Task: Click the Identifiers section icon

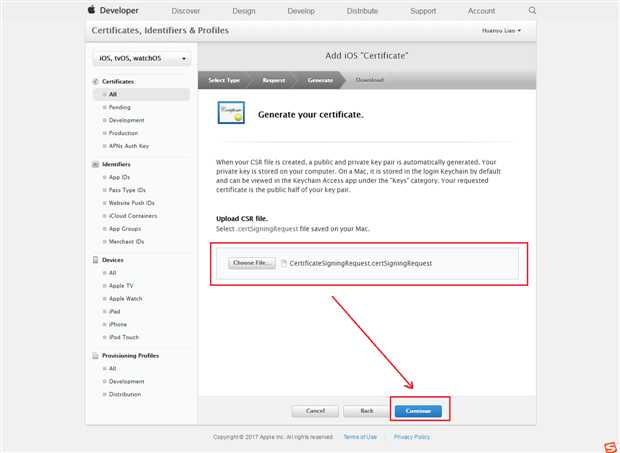Action: coord(95,164)
